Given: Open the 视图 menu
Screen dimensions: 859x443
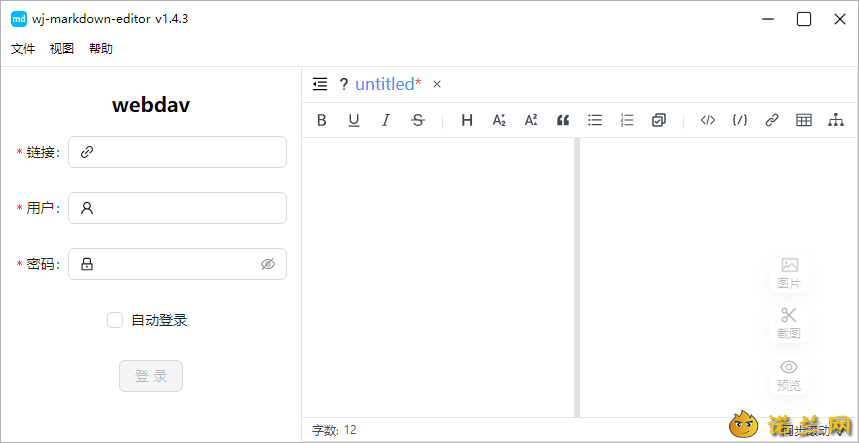Looking at the screenshot, I should pyautogui.click(x=62, y=49).
